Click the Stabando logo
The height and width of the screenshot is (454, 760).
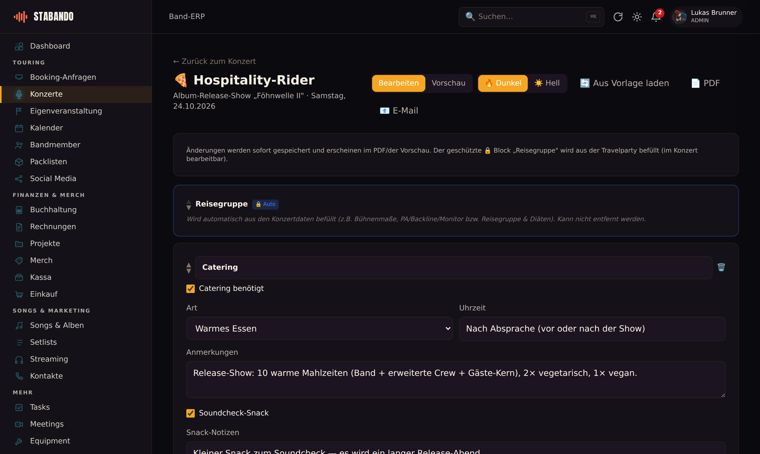tap(44, 16)
